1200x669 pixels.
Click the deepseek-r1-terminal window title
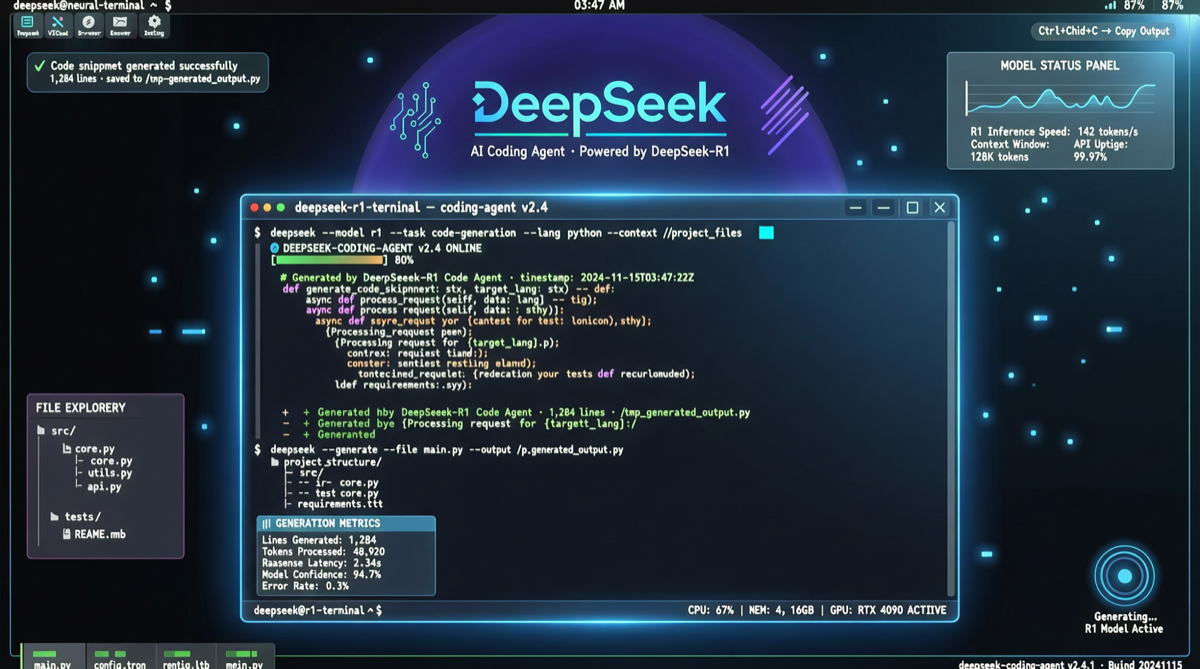pos(419,208)
